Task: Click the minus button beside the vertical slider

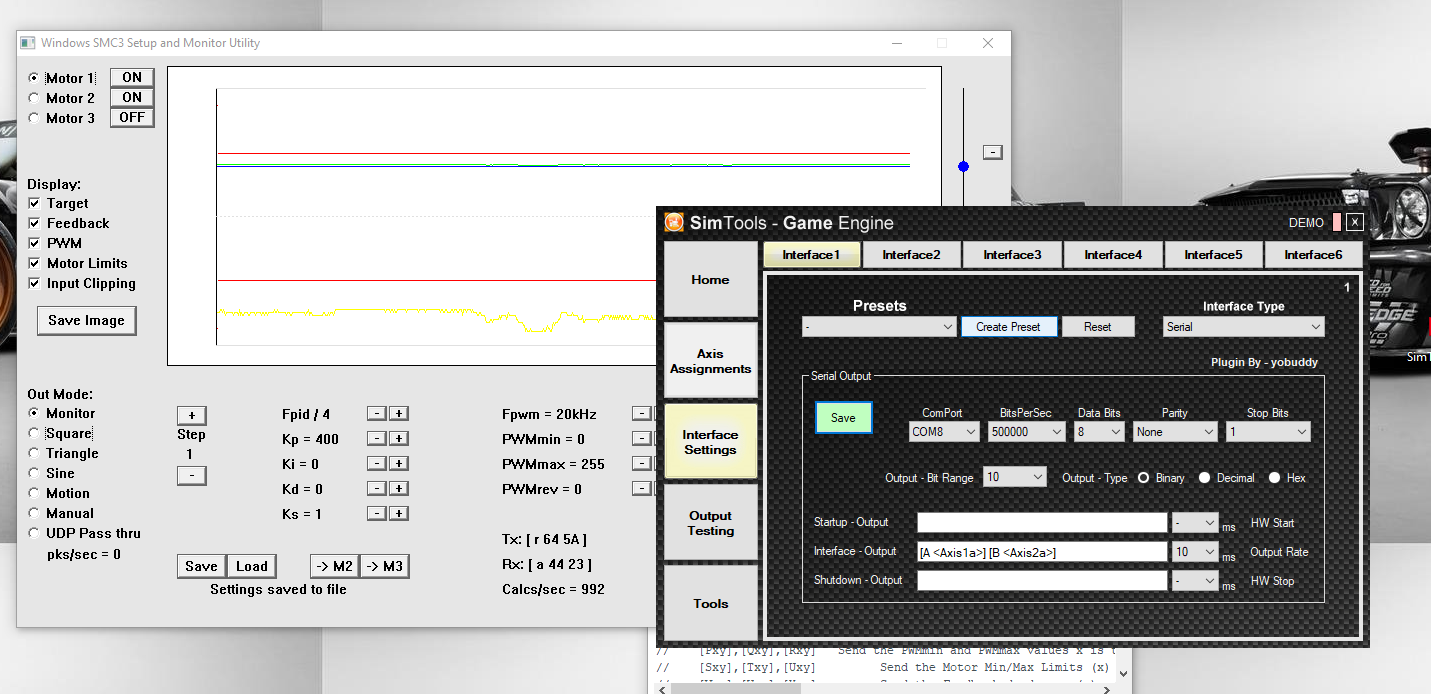Action: point(992,152)
